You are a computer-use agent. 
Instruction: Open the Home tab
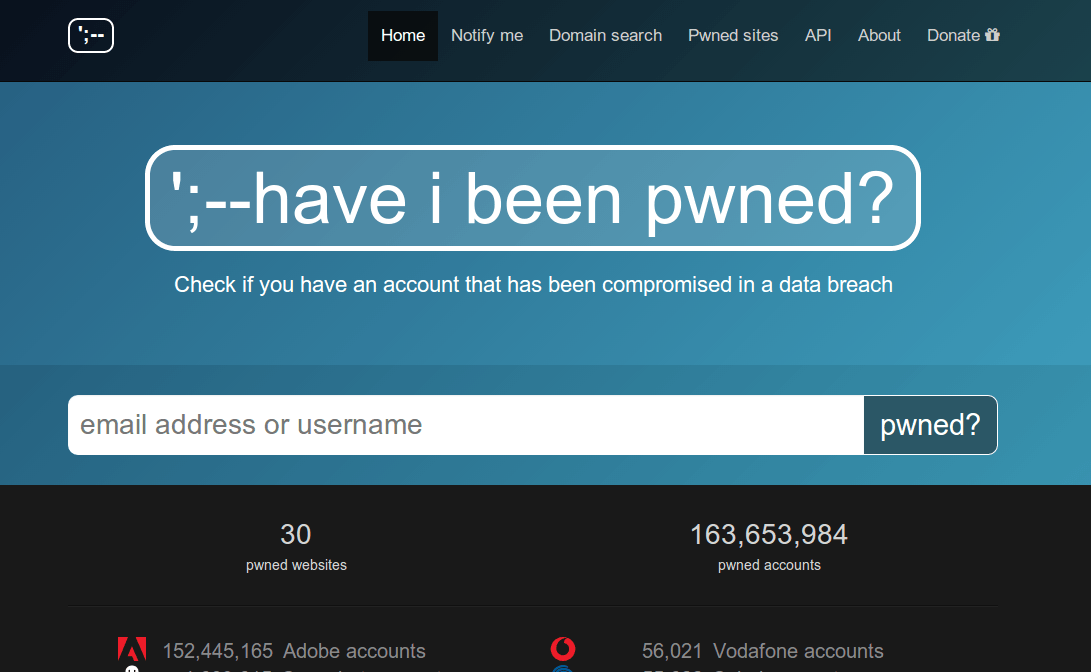click(403, 36)
